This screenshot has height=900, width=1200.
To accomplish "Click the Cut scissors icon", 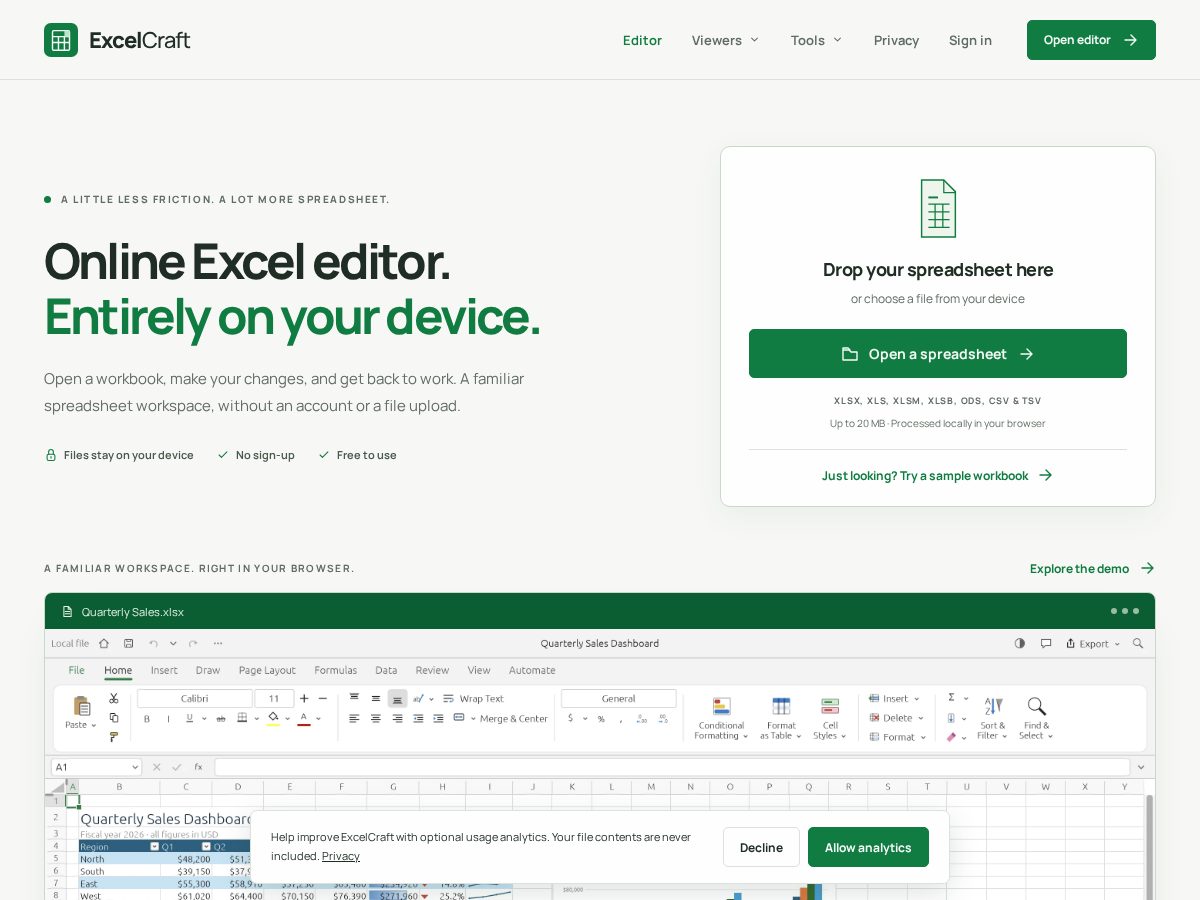I will (113, 698).
